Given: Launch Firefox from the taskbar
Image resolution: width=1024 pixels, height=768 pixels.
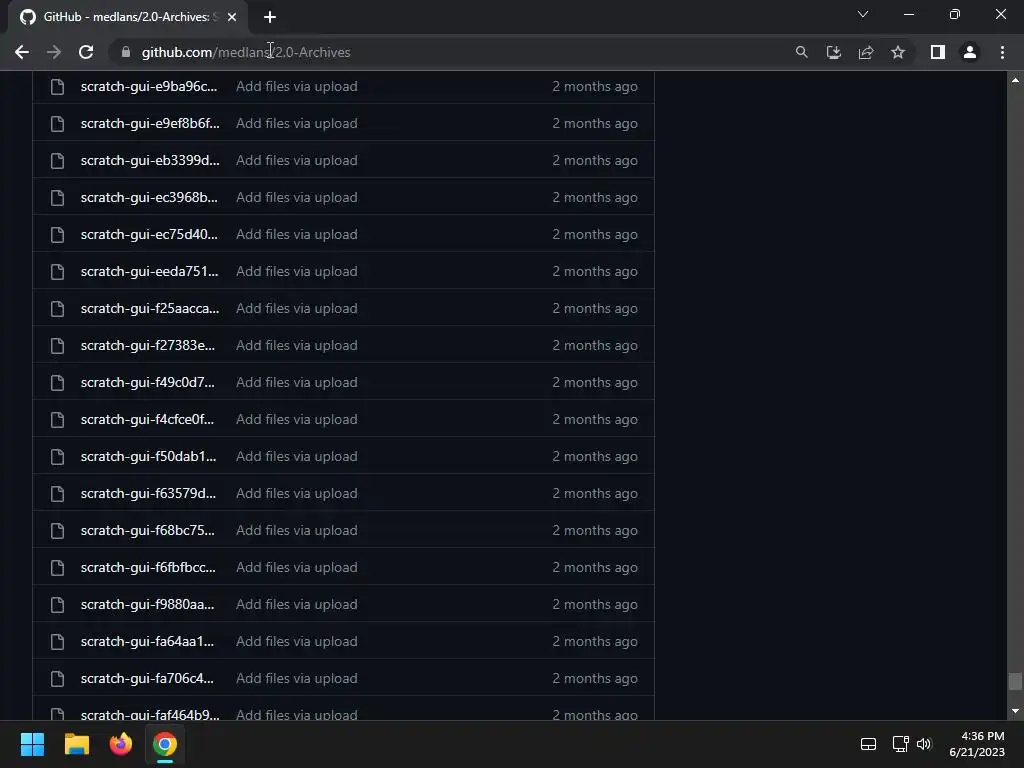Looking at the screenshot, I should pyautogui.click(x=121, y=744).
